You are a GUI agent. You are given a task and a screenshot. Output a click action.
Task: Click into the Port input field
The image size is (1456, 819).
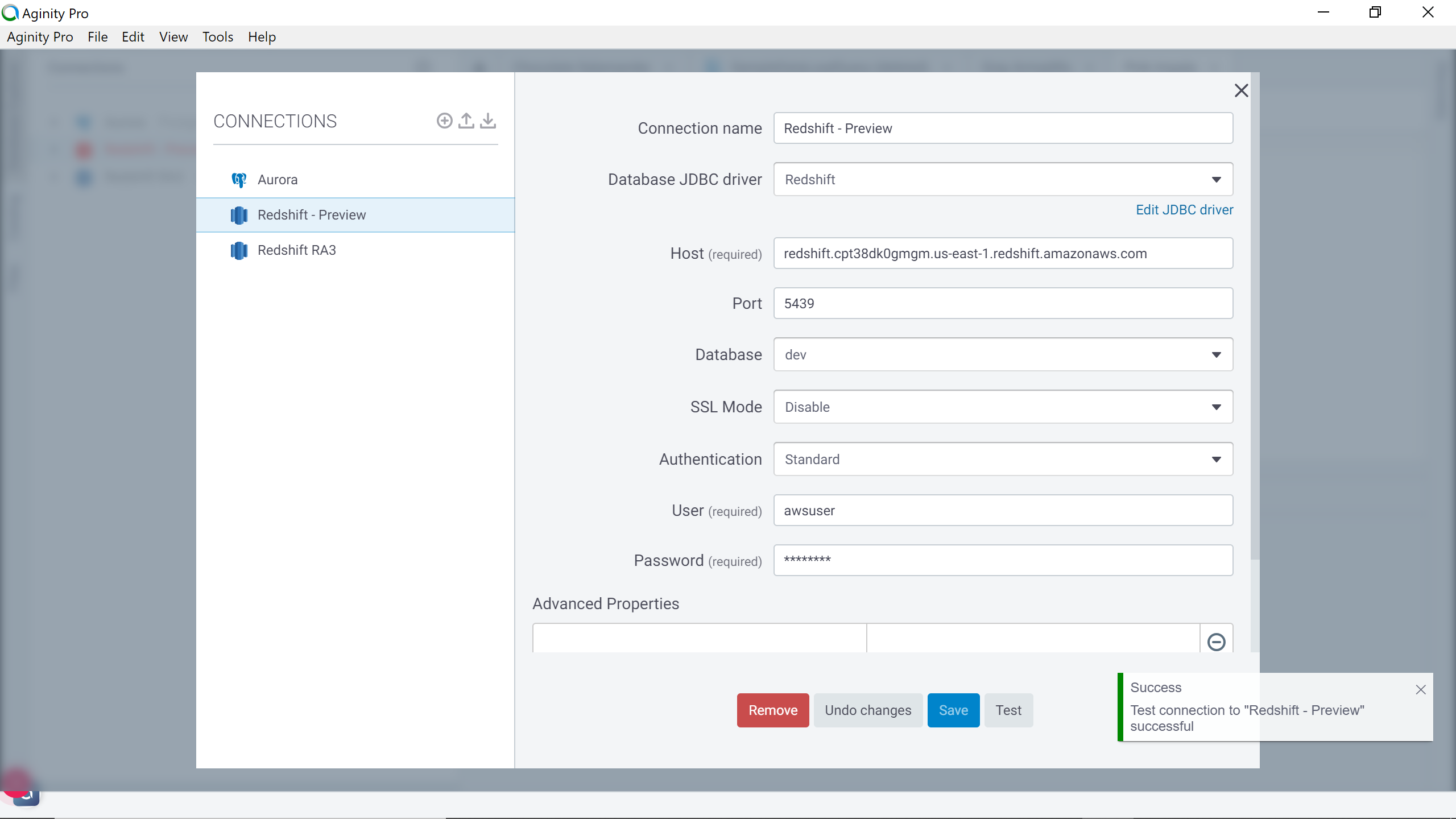point(1003,304)
